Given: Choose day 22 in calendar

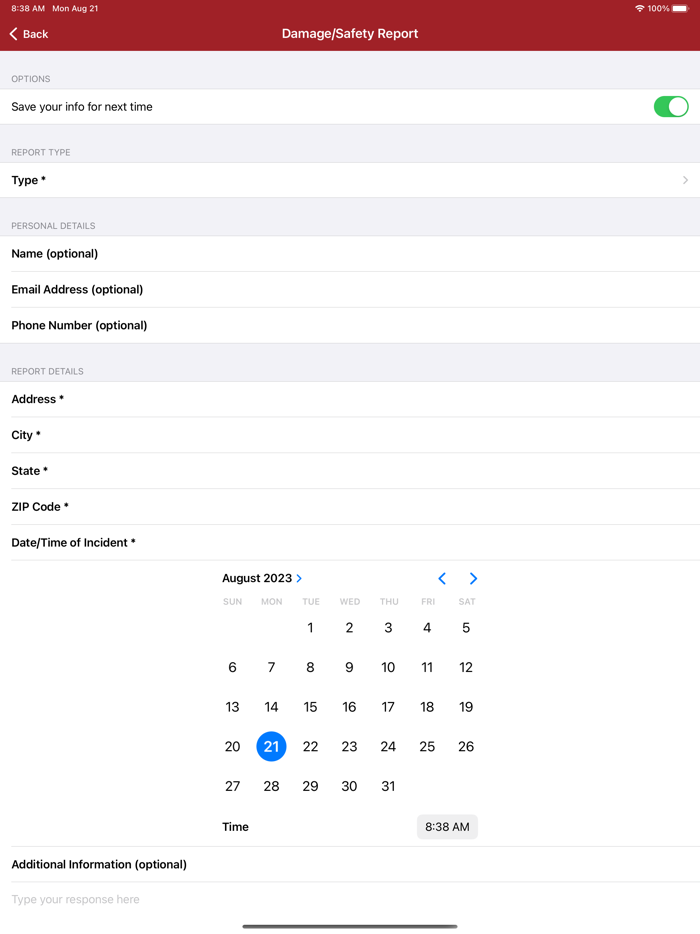Looking at the screenshot, I should click(x=310, y=746).
